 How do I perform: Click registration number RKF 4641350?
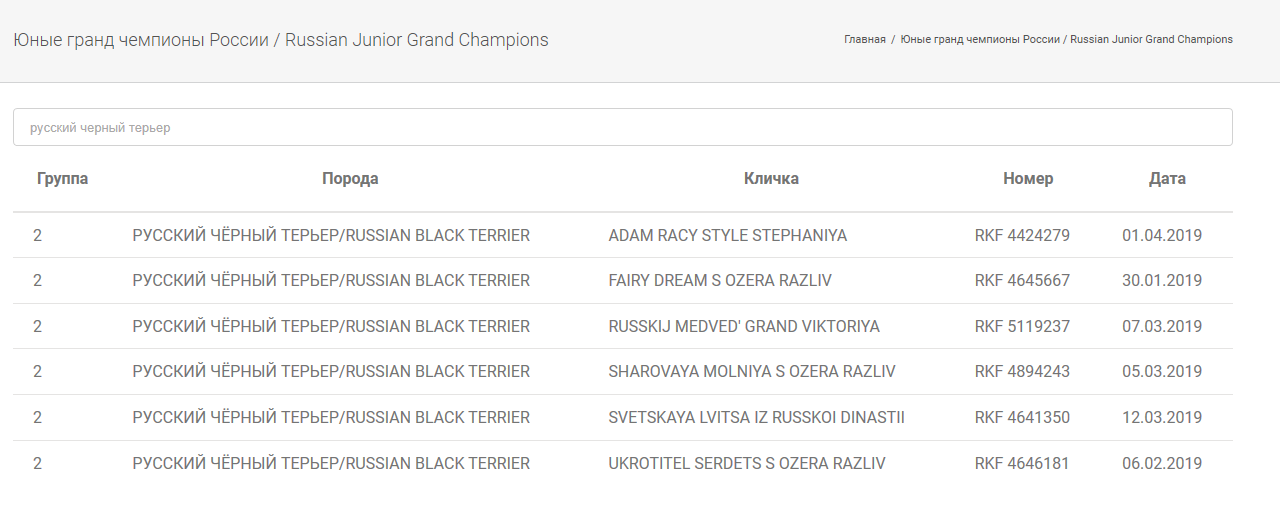point(1022,418)
